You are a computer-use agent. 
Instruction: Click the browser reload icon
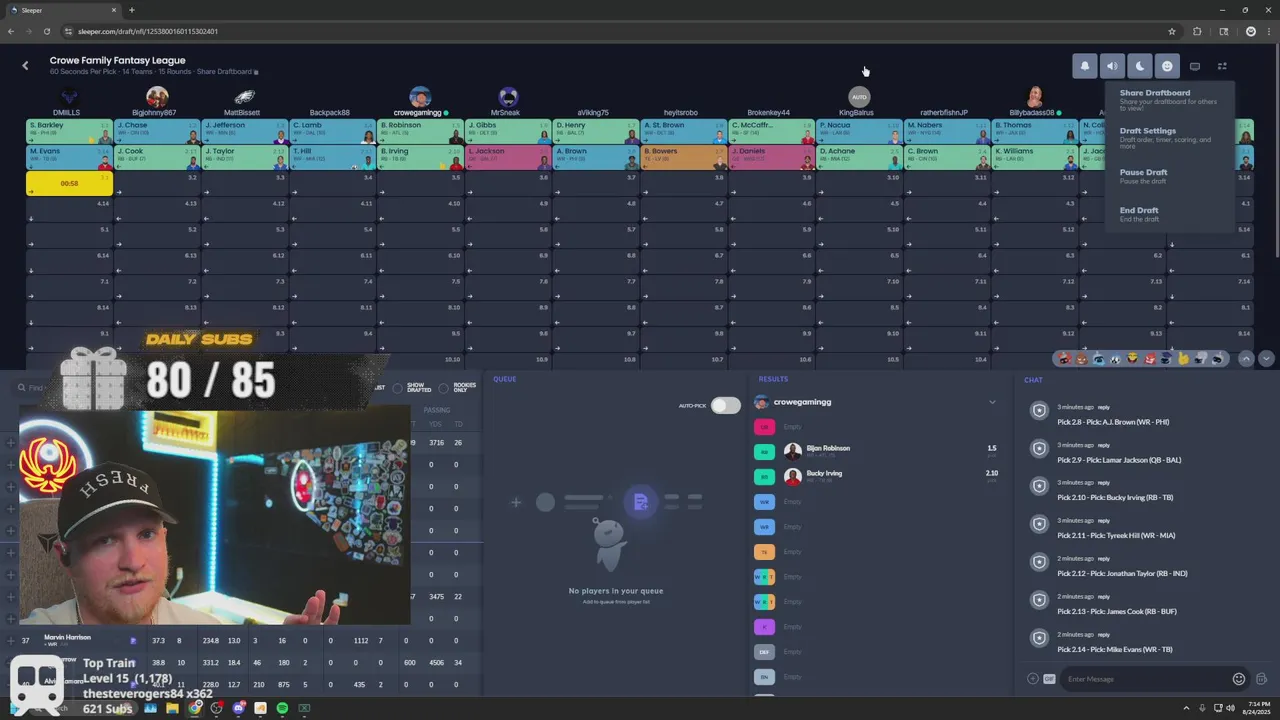click(x=47, y=31)
